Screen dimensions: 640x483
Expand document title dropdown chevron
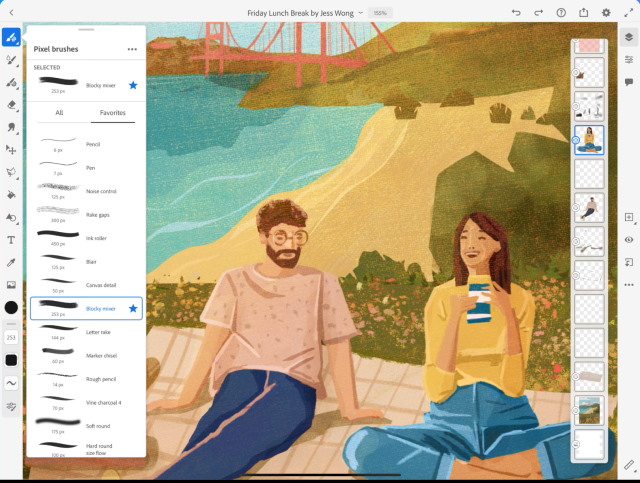tap(361, 13)
